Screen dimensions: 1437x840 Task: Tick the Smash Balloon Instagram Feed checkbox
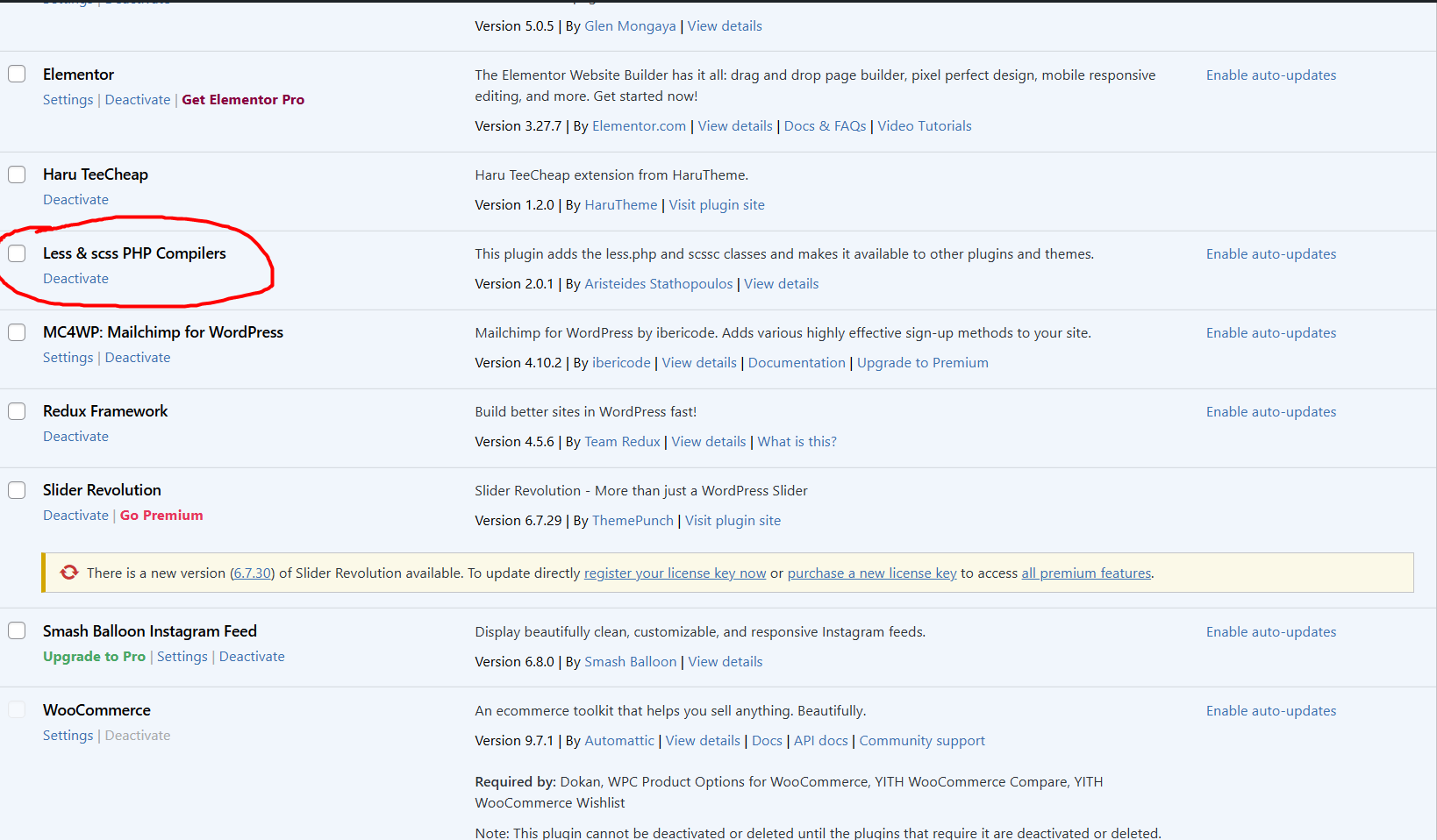pyautogui.click(x=17, y=630)
